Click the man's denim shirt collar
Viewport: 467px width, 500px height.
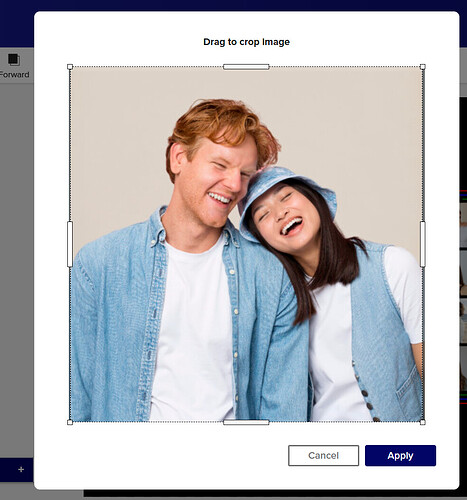tap(160, 227)
